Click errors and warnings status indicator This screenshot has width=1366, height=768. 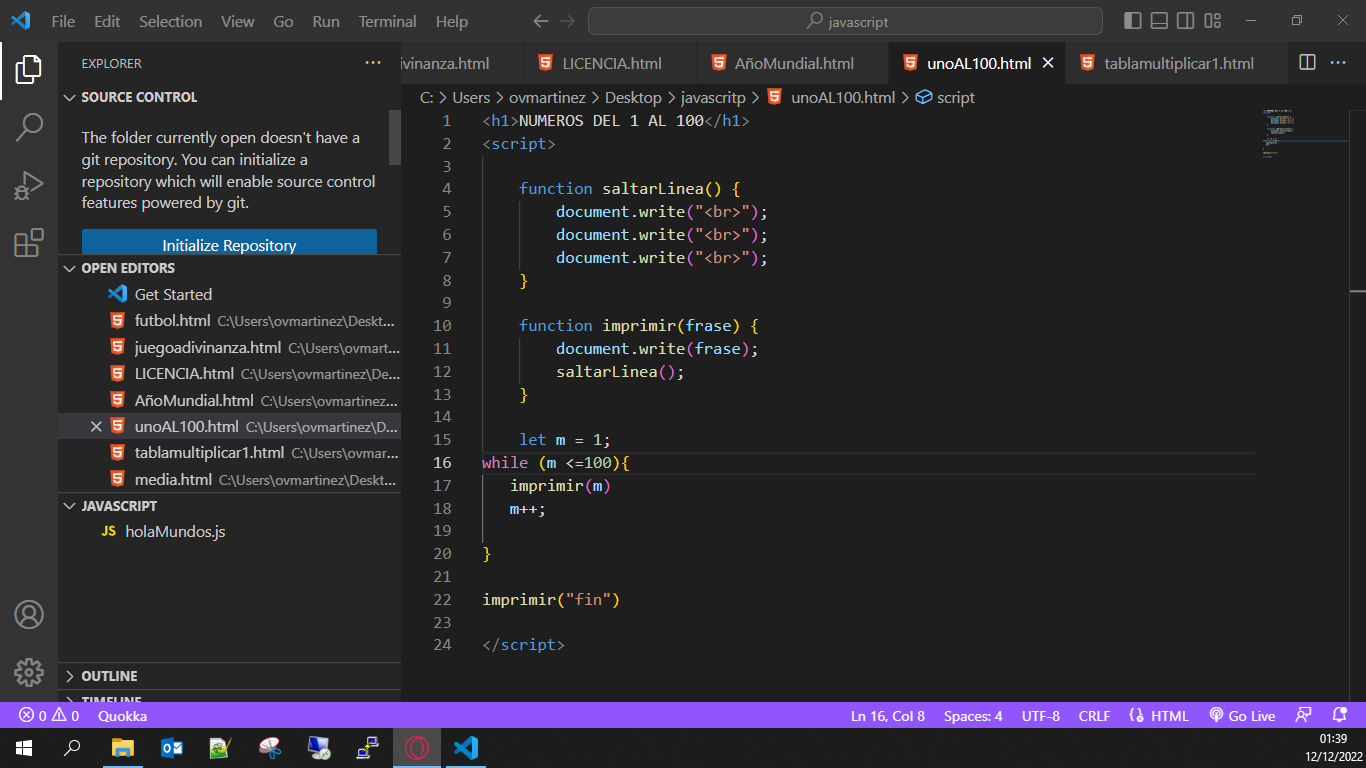(x=49, y=716)
